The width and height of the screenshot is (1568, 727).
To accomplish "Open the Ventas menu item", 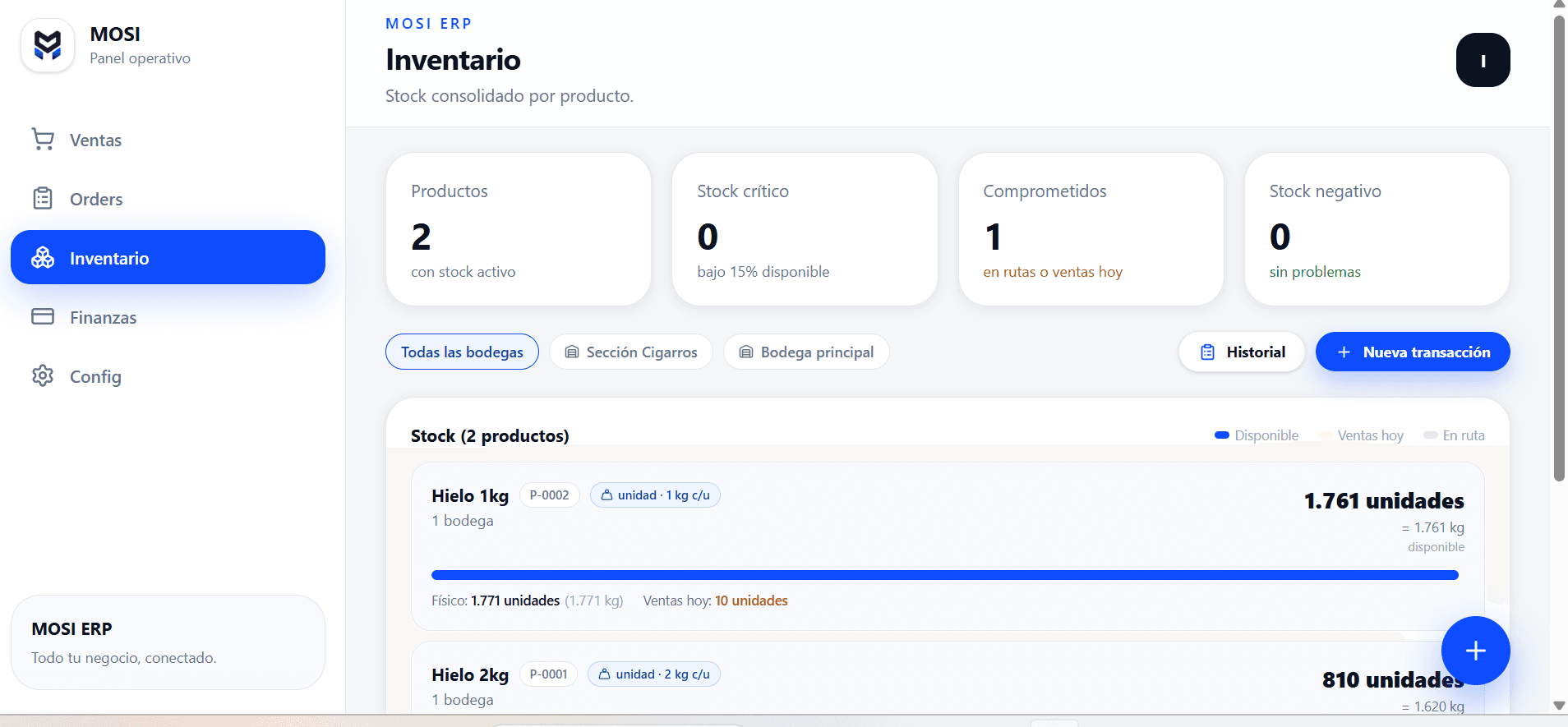I will coord(168,140).
